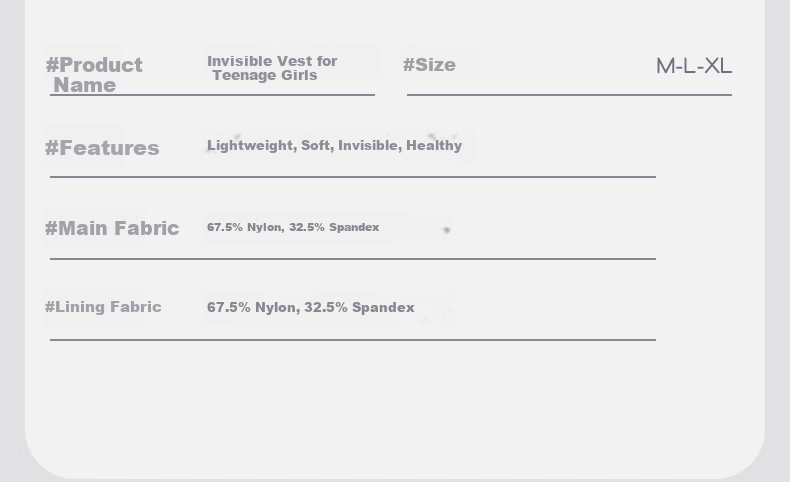The width and height of the screenshot is (790, 482).
Task: Select the Lightweight, Soft, Invisible, Healthy text
Action: [335, 146]
